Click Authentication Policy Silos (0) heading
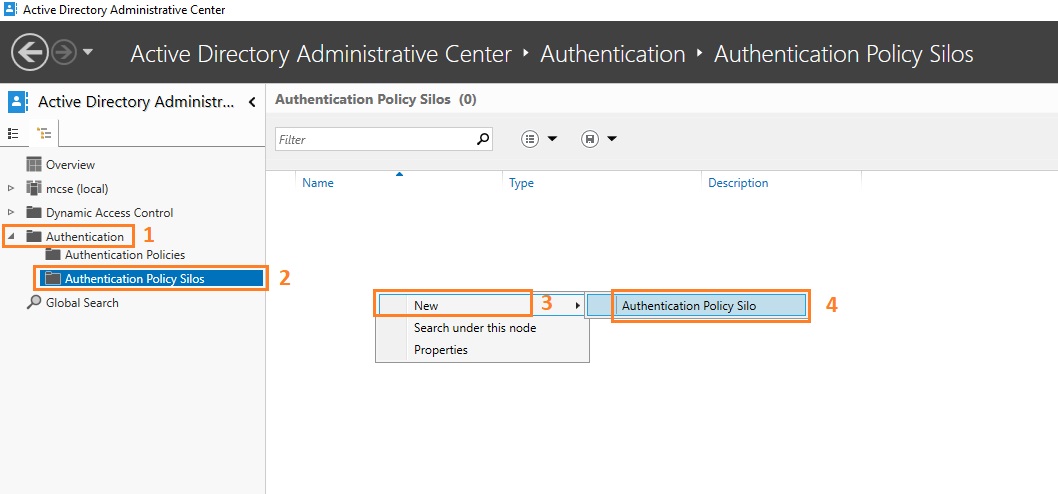 [x=376, y=100]
